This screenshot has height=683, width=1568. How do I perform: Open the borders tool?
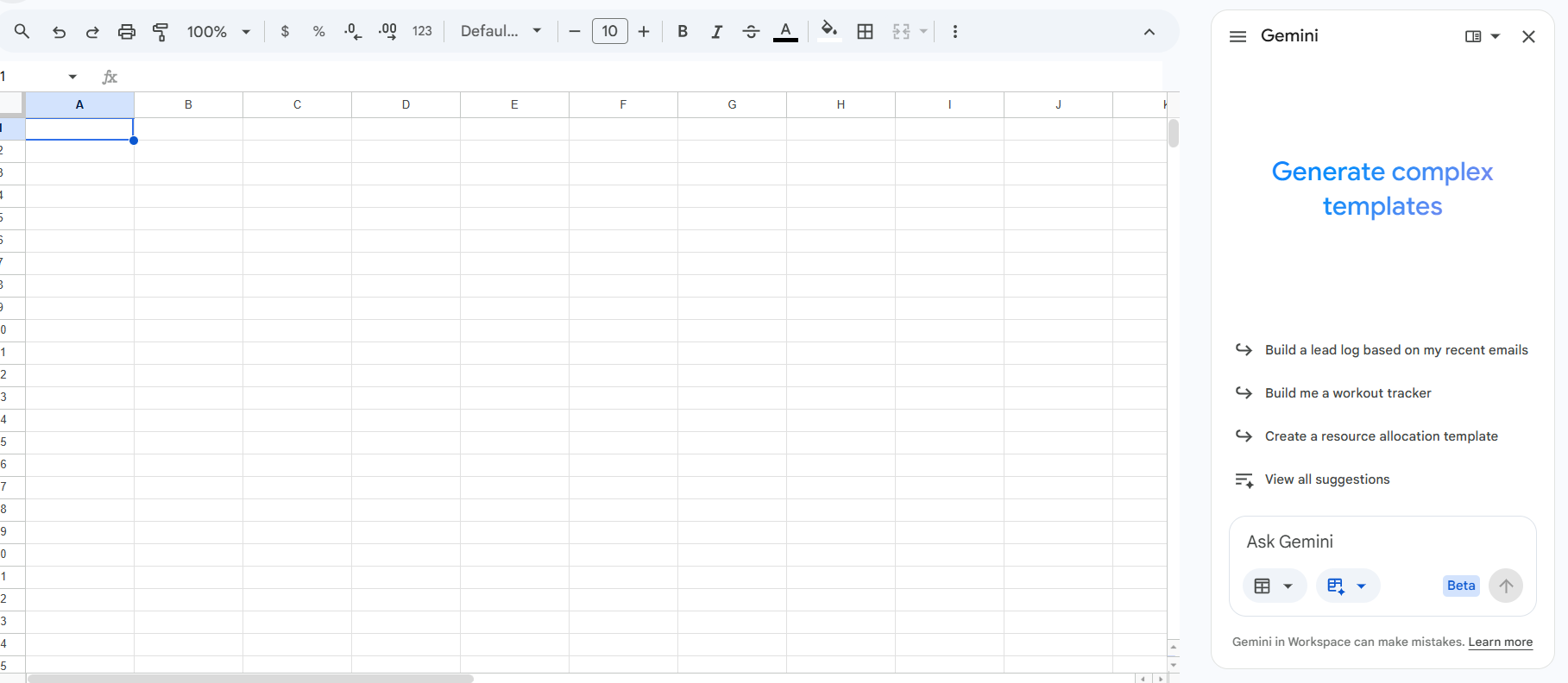[866, 32]
